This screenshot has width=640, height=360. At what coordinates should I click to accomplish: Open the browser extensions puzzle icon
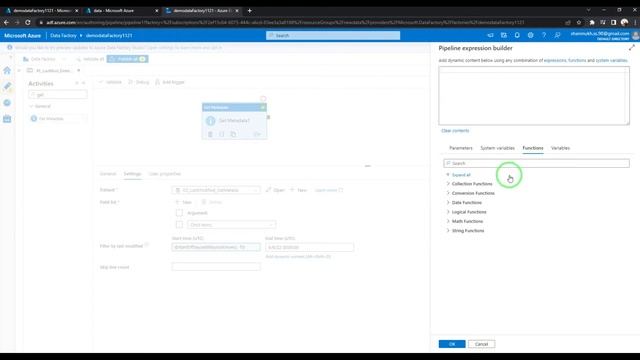[x=592, y=22]
